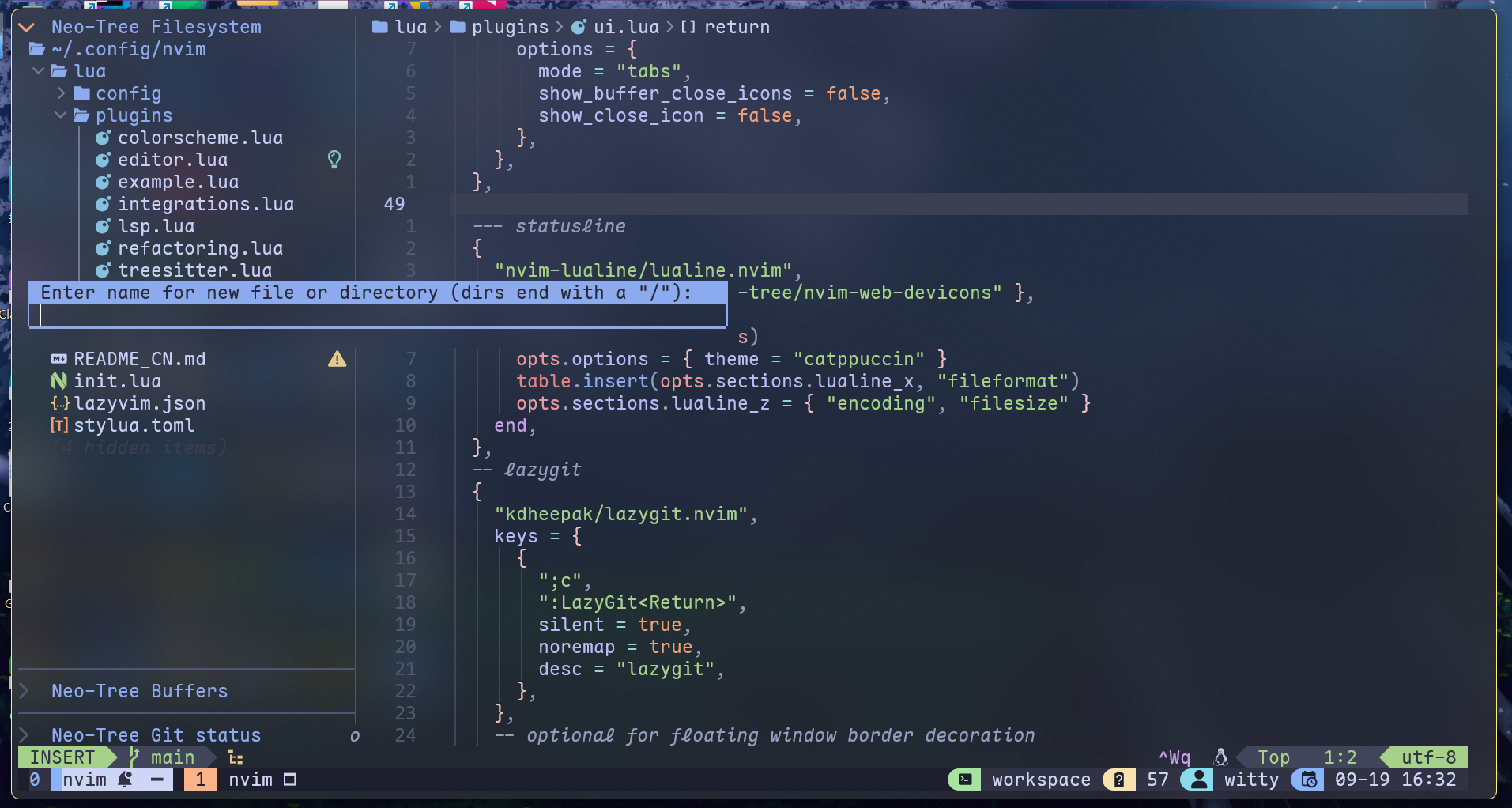Click the utf-8 encoding indicator
1512x808 pixels.
(x=1427, y=757)
